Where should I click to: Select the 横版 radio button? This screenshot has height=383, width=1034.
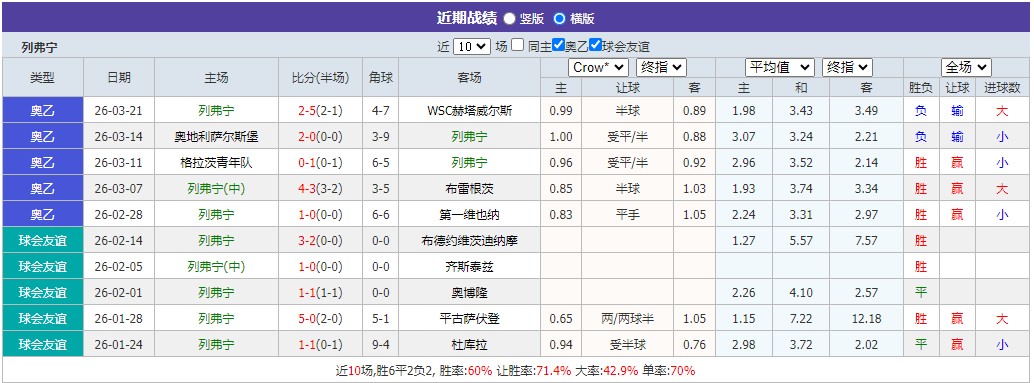559,18
